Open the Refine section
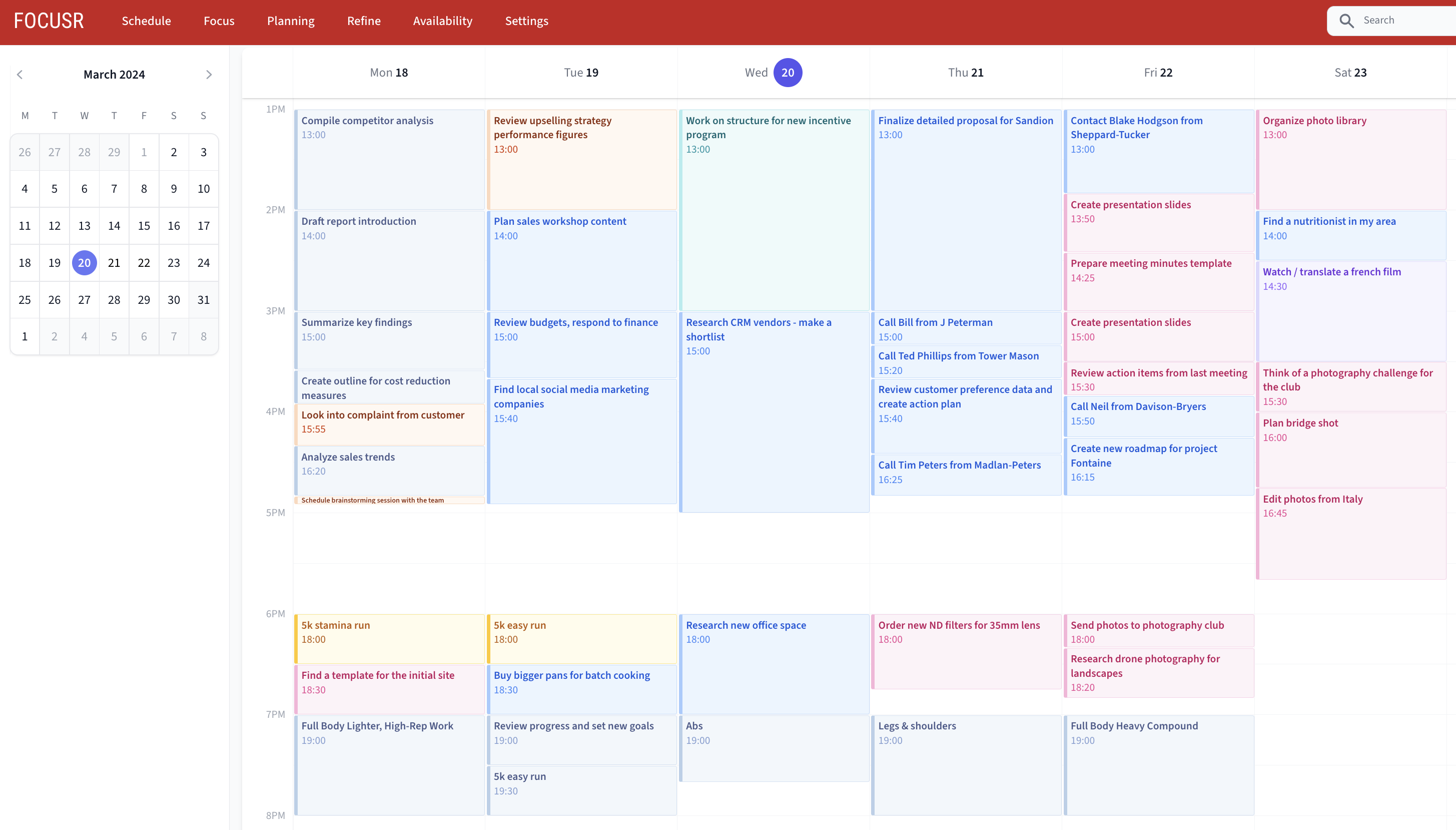The image size is (1456, 830). click(363, 21)
